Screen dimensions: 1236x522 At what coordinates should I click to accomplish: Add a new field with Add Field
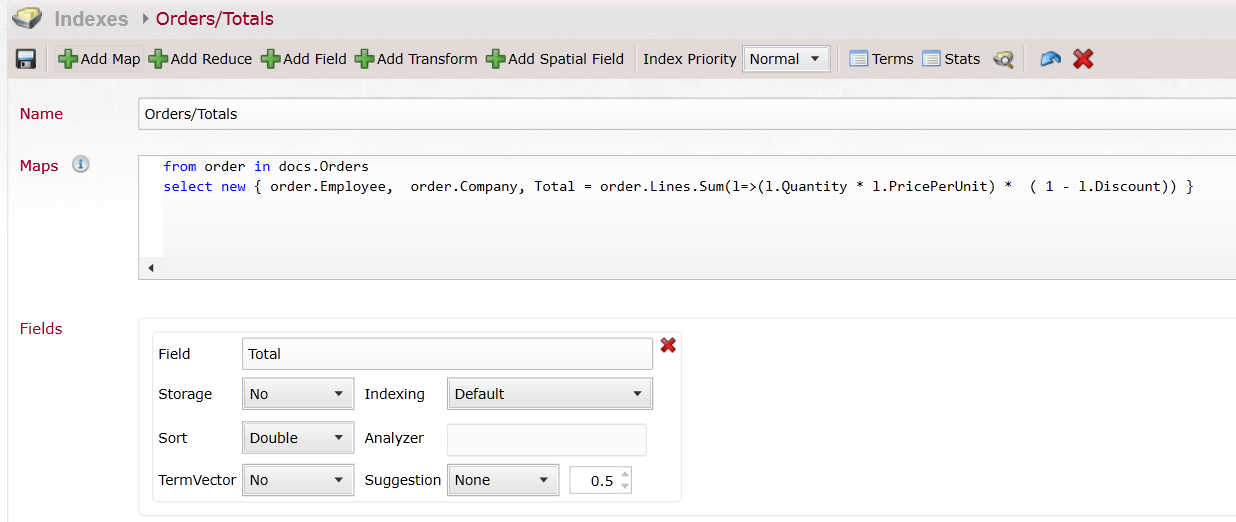point(304,59)
